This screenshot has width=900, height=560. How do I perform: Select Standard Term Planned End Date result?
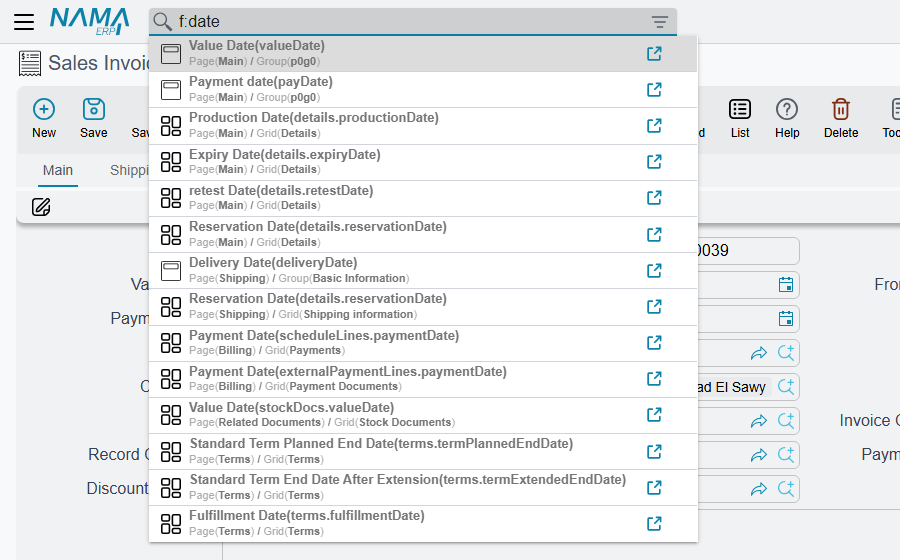[423, 451]
